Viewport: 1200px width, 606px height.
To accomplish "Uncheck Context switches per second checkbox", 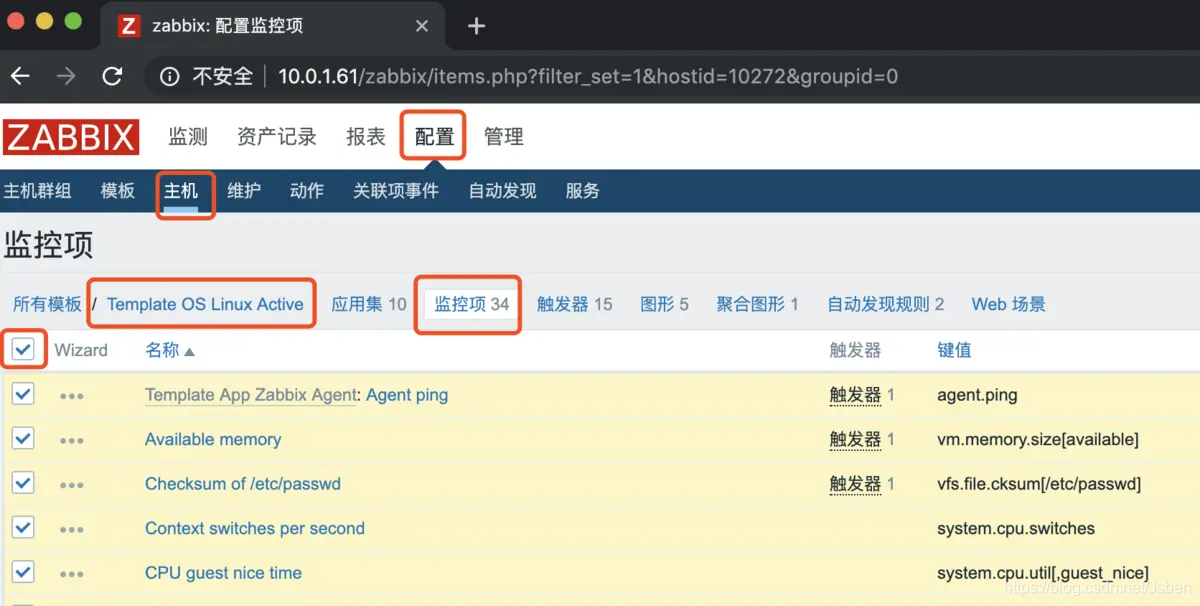I will click(x=23, y=527).
